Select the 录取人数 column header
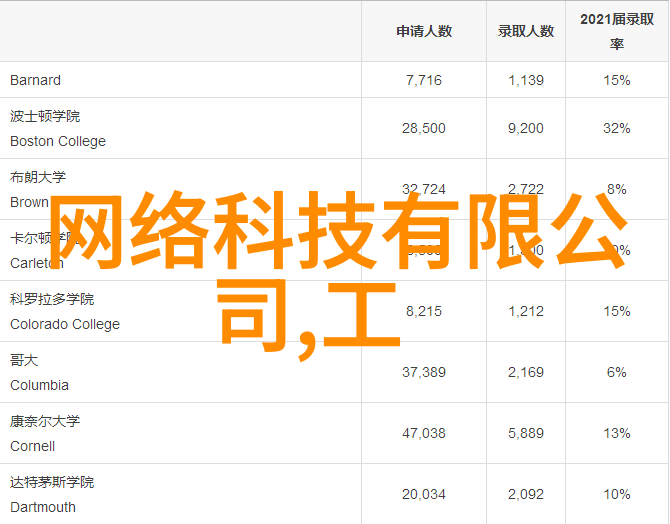670x524 pixels. coord(526,31)
